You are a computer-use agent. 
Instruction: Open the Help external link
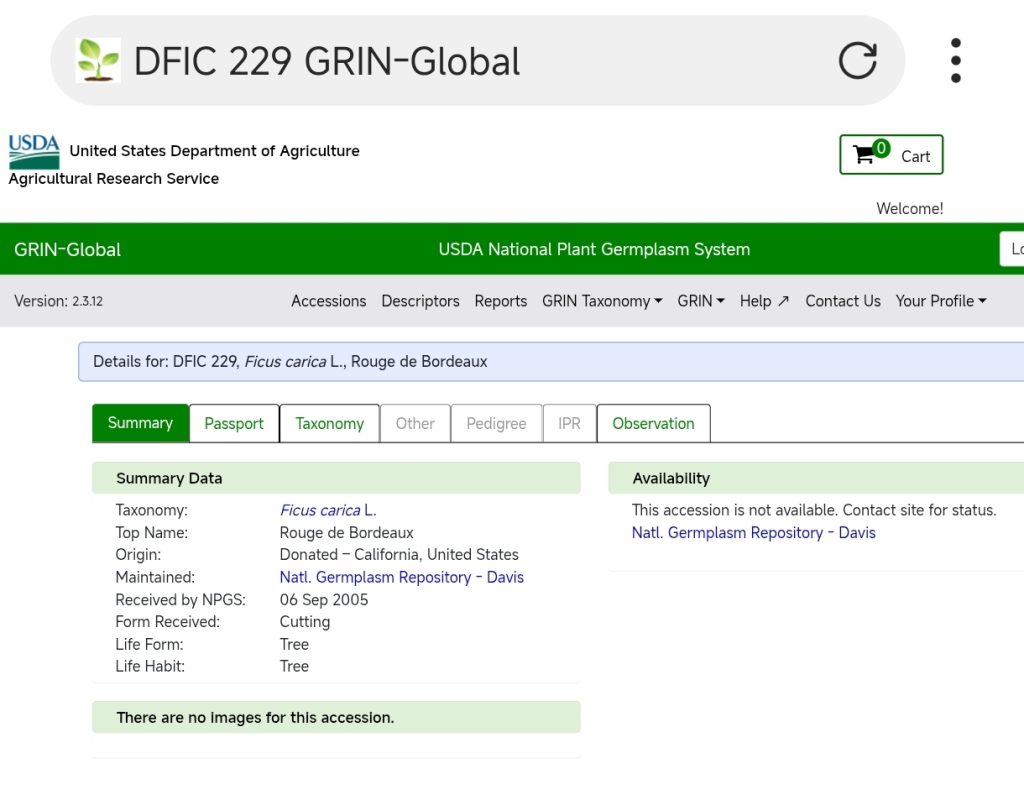[764, 301]
